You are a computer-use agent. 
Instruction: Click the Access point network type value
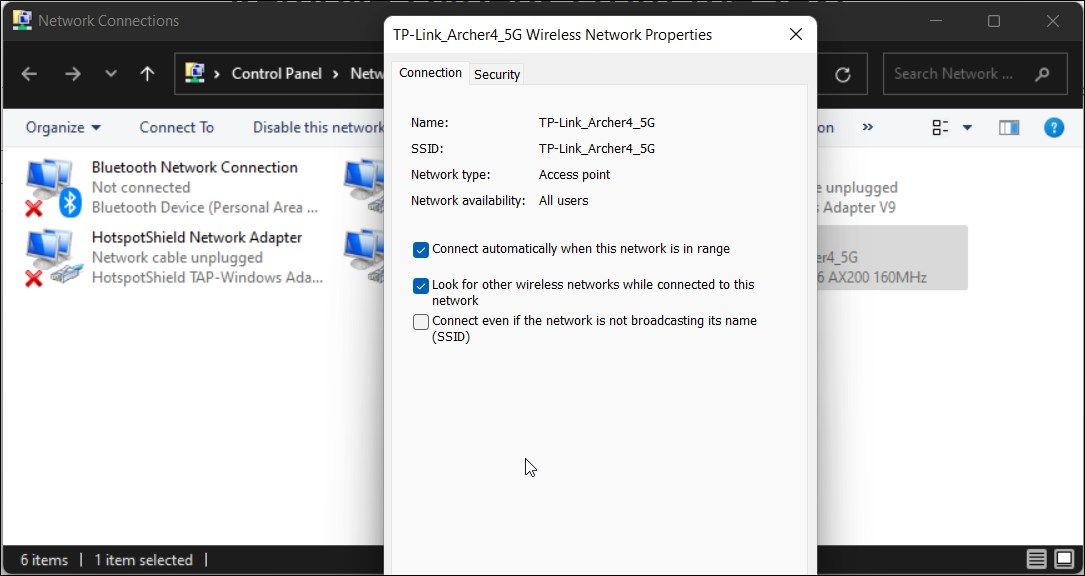point(574,174)
